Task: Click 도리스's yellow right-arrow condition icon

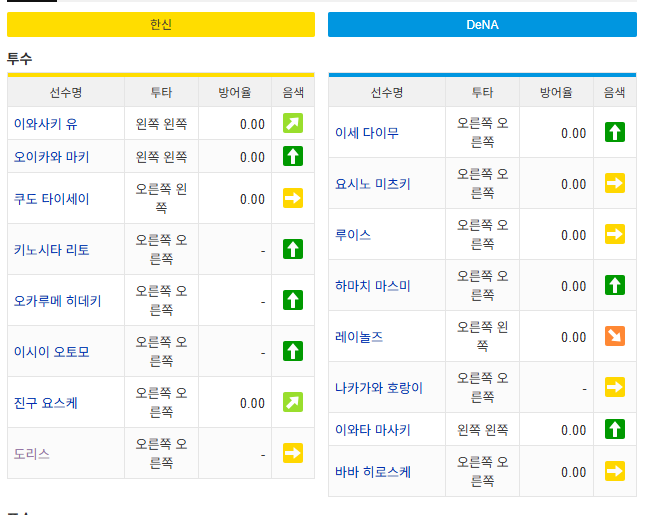Action: (293, 453)
